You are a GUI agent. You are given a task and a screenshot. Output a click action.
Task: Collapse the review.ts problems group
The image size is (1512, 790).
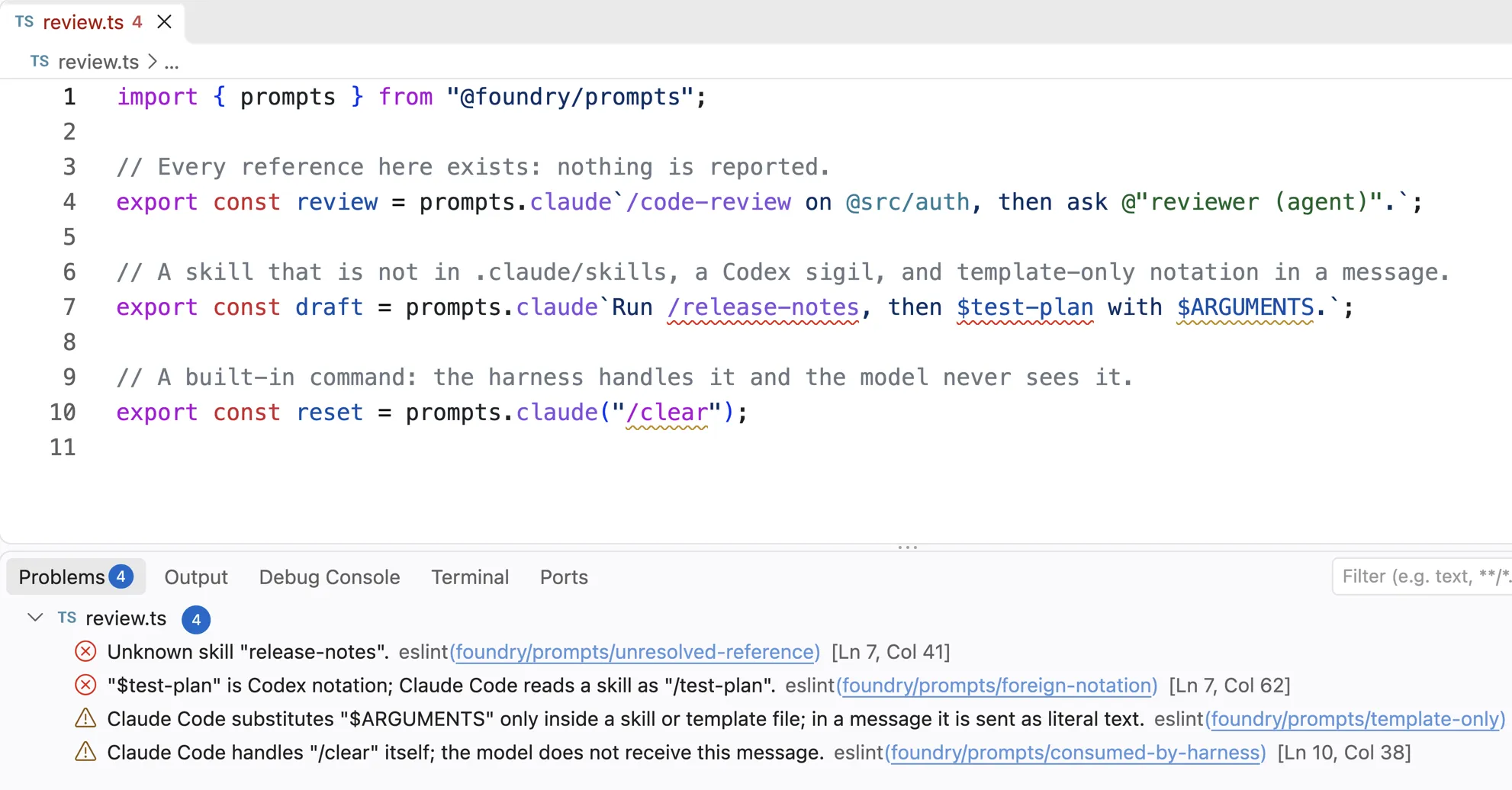[x=35, y=618]
